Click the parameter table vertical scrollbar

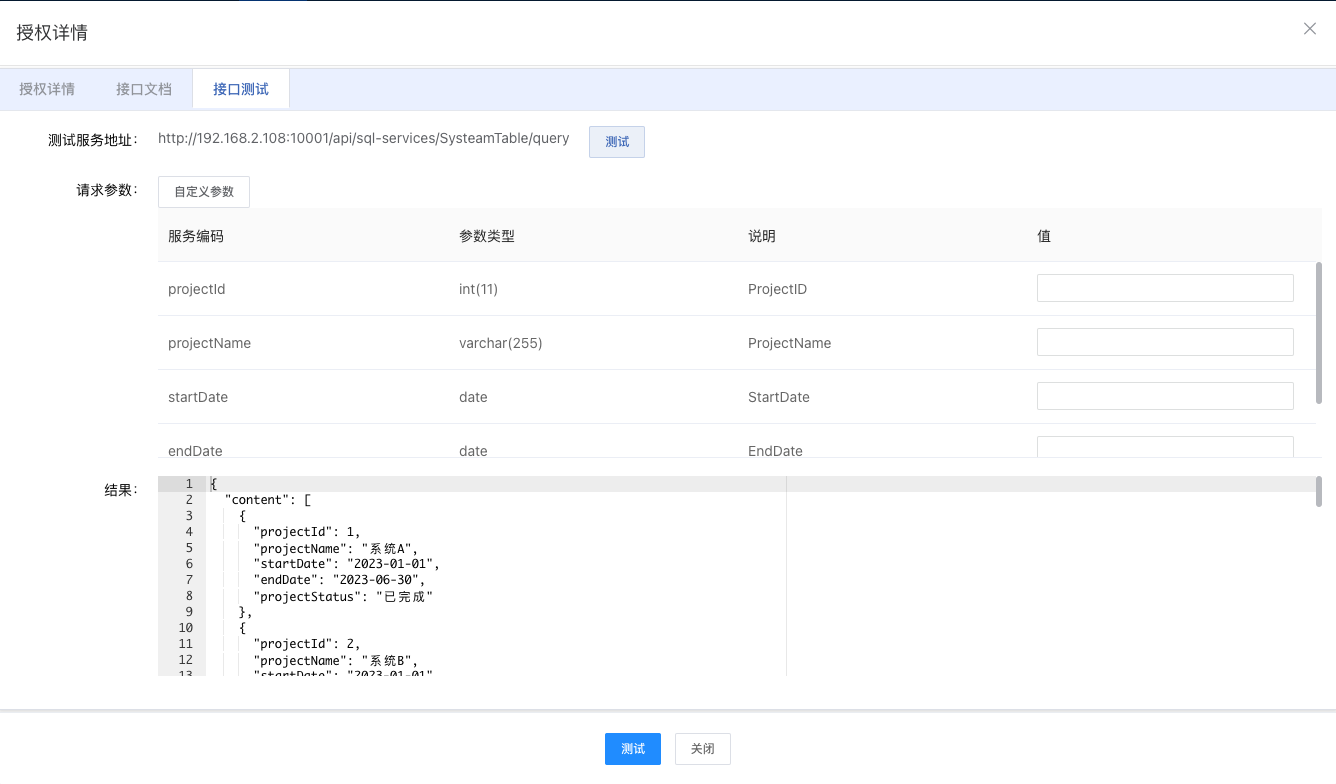point(1319,330)
